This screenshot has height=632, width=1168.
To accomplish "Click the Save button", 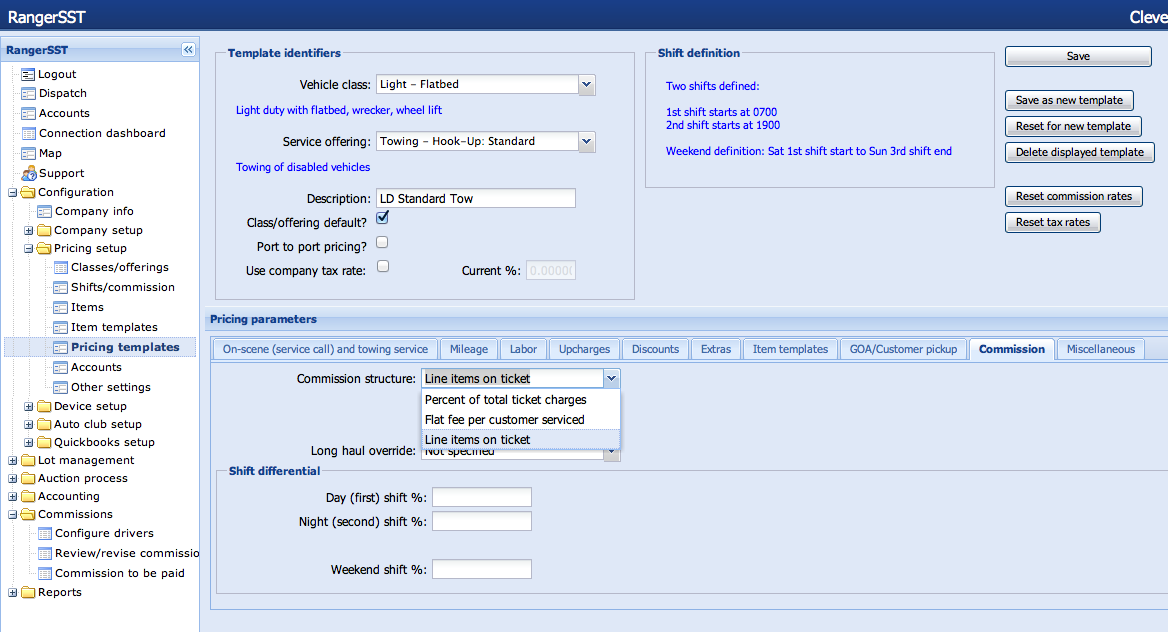I will (1078, 57).
